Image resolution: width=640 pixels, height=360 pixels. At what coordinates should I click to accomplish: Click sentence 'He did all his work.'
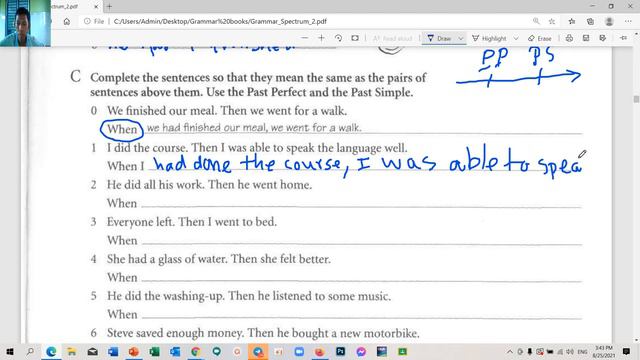click(x=156, y=184)
